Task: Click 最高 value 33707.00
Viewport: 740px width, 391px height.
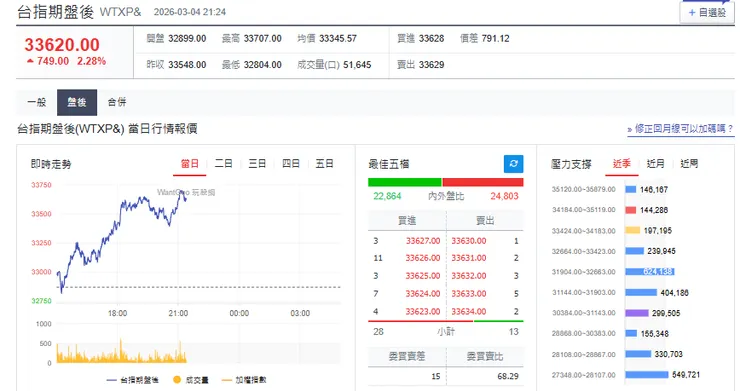Action: point(262,39)
